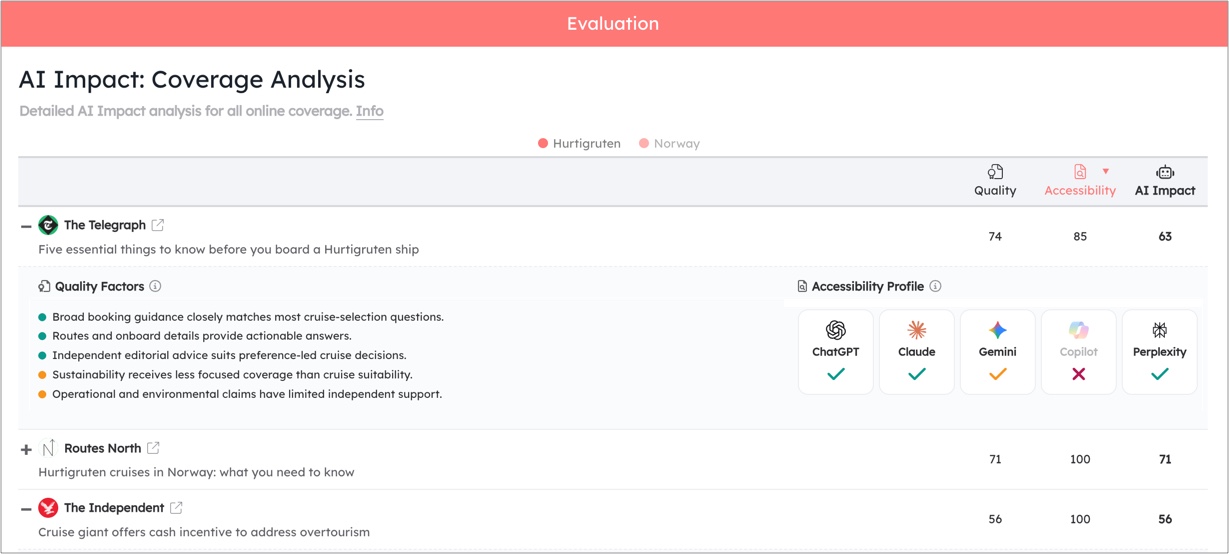
Task: Click the Routes North logo icon
Action: [x=48, y=448]
